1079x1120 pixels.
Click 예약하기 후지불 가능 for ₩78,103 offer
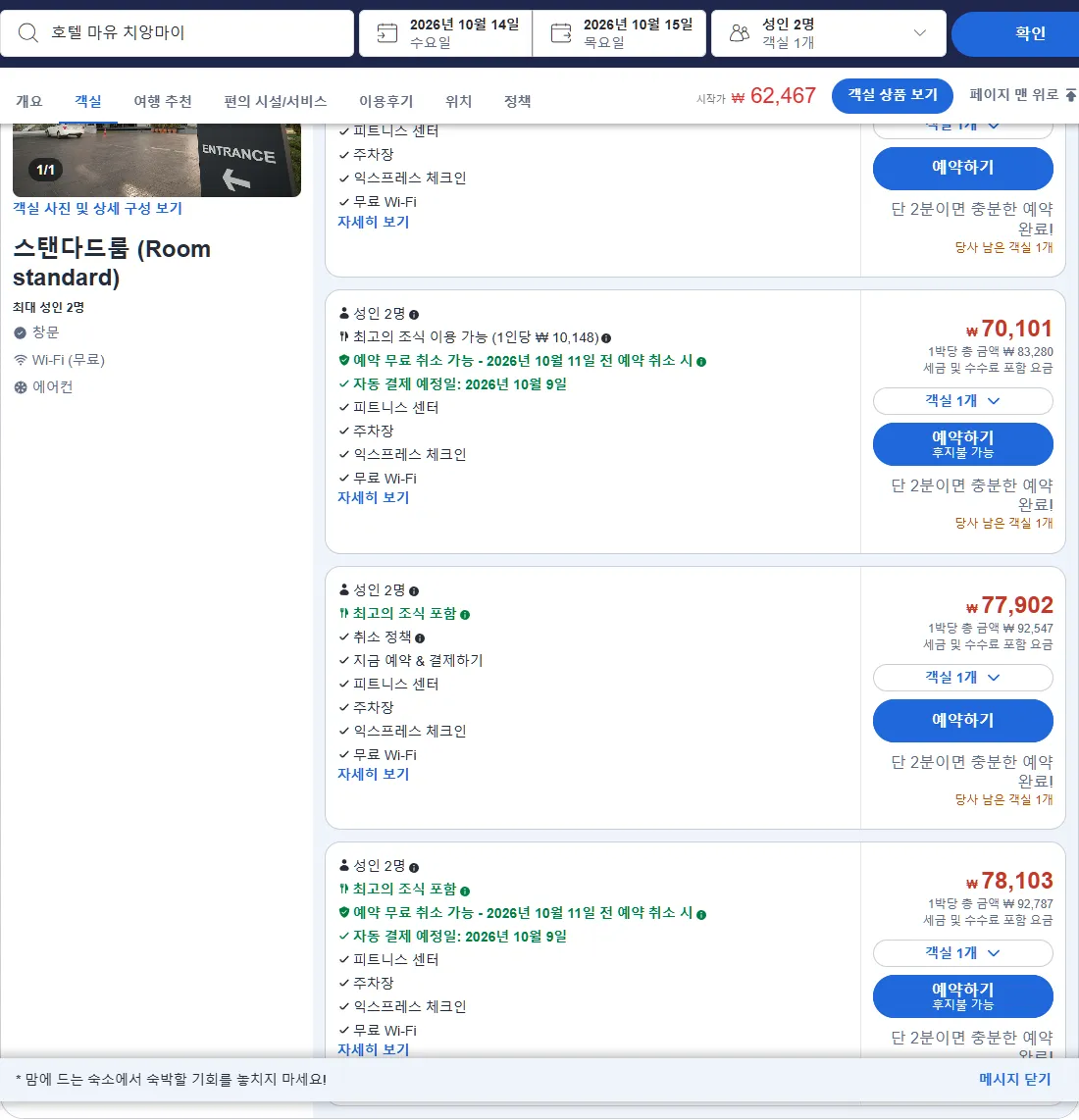962,995
